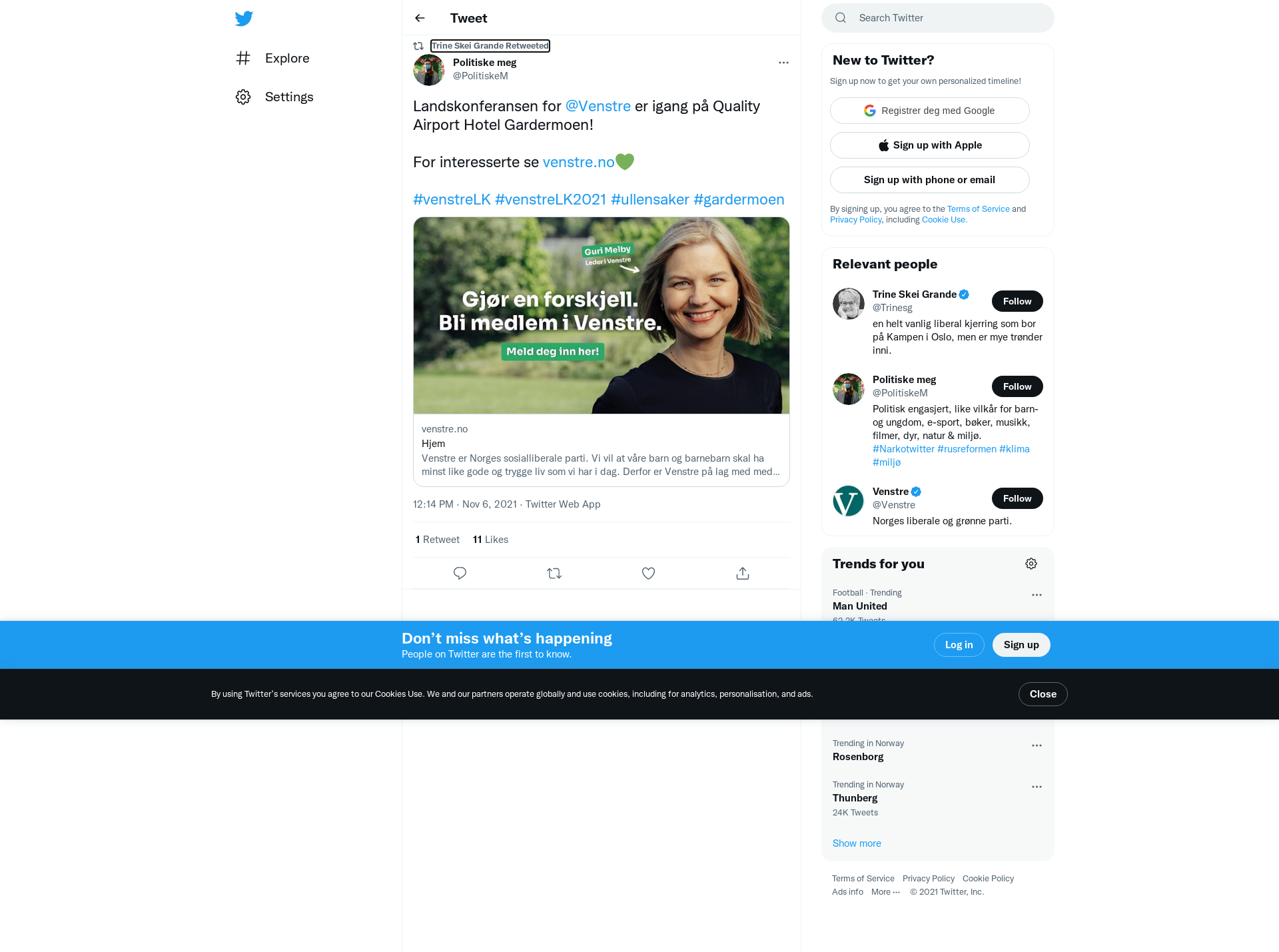Share the tweet using the share icon
Screen dimensions: 1279x952
[743, 573]
